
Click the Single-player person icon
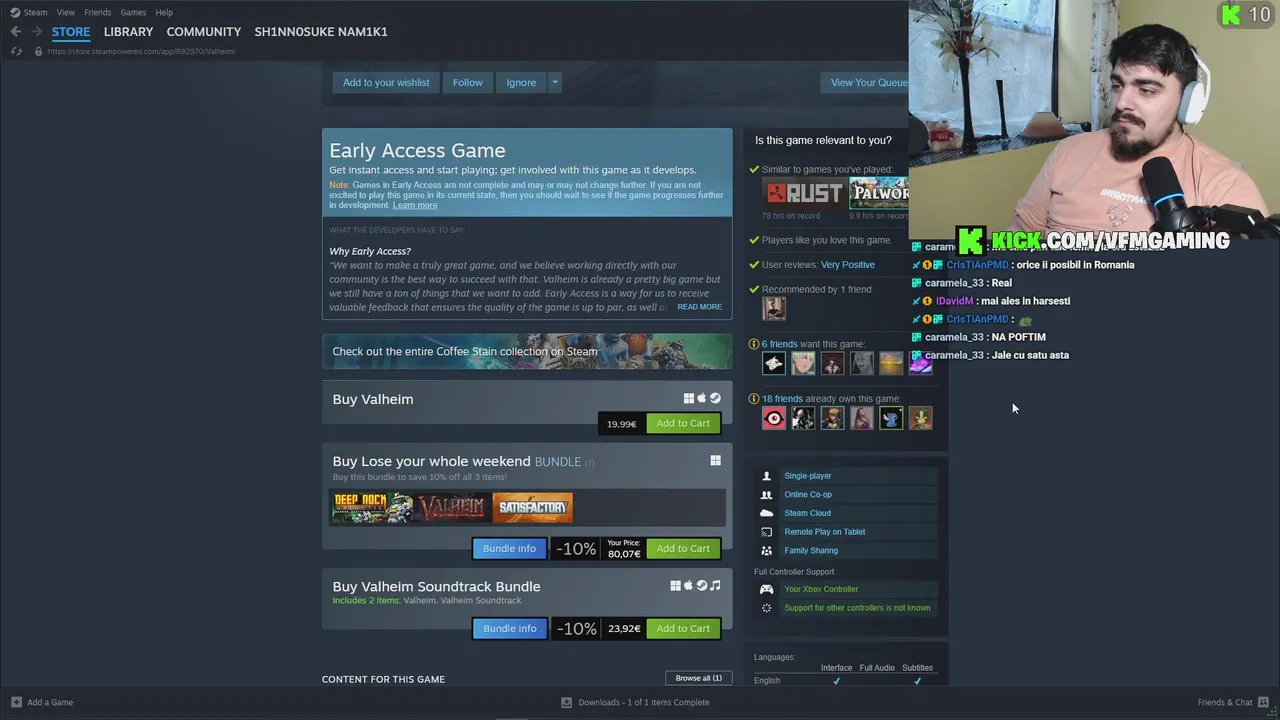(767, 476)
